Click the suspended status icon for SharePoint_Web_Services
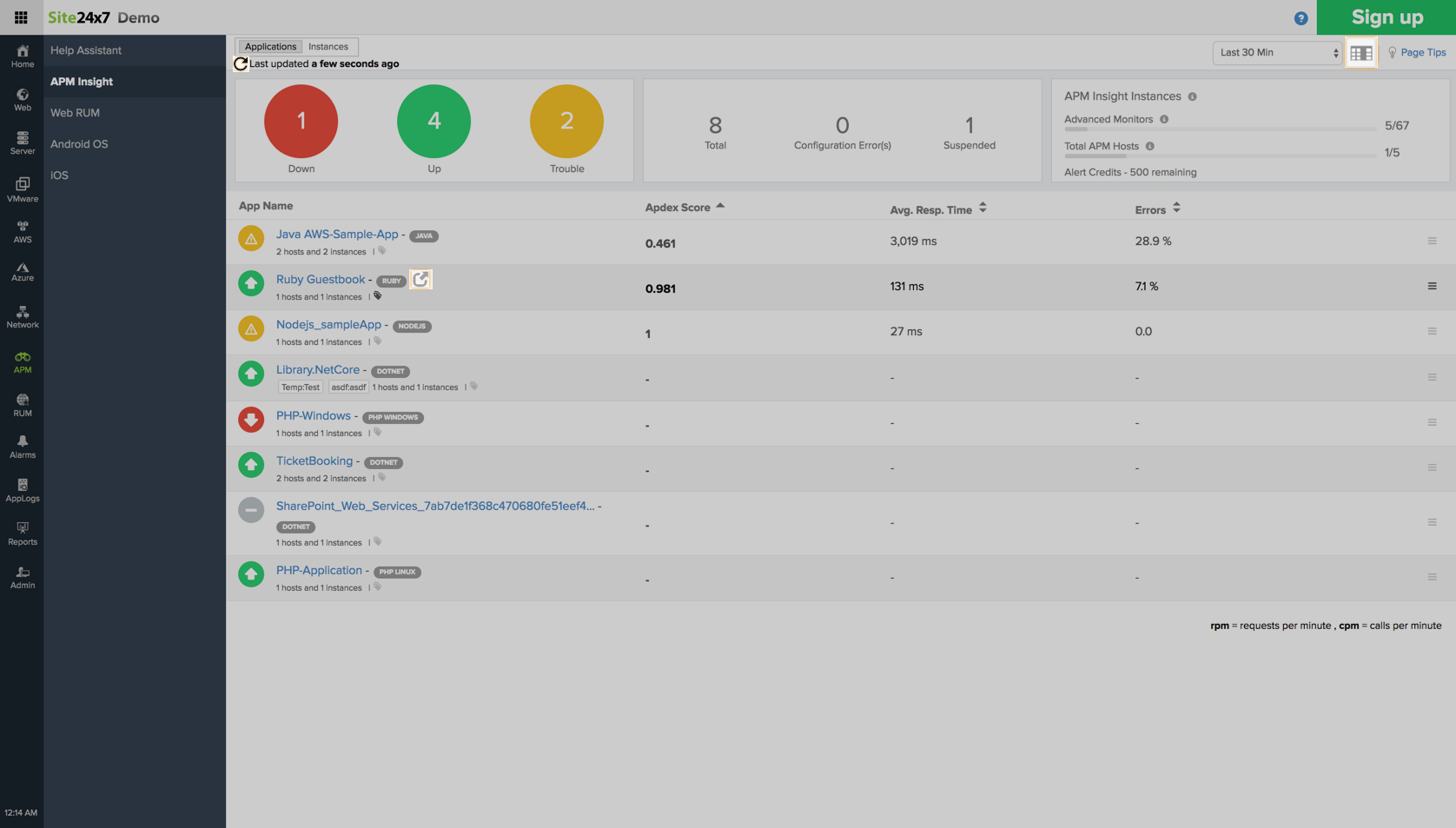Screen dimensions: 1456x828 (x=251, y=510)
